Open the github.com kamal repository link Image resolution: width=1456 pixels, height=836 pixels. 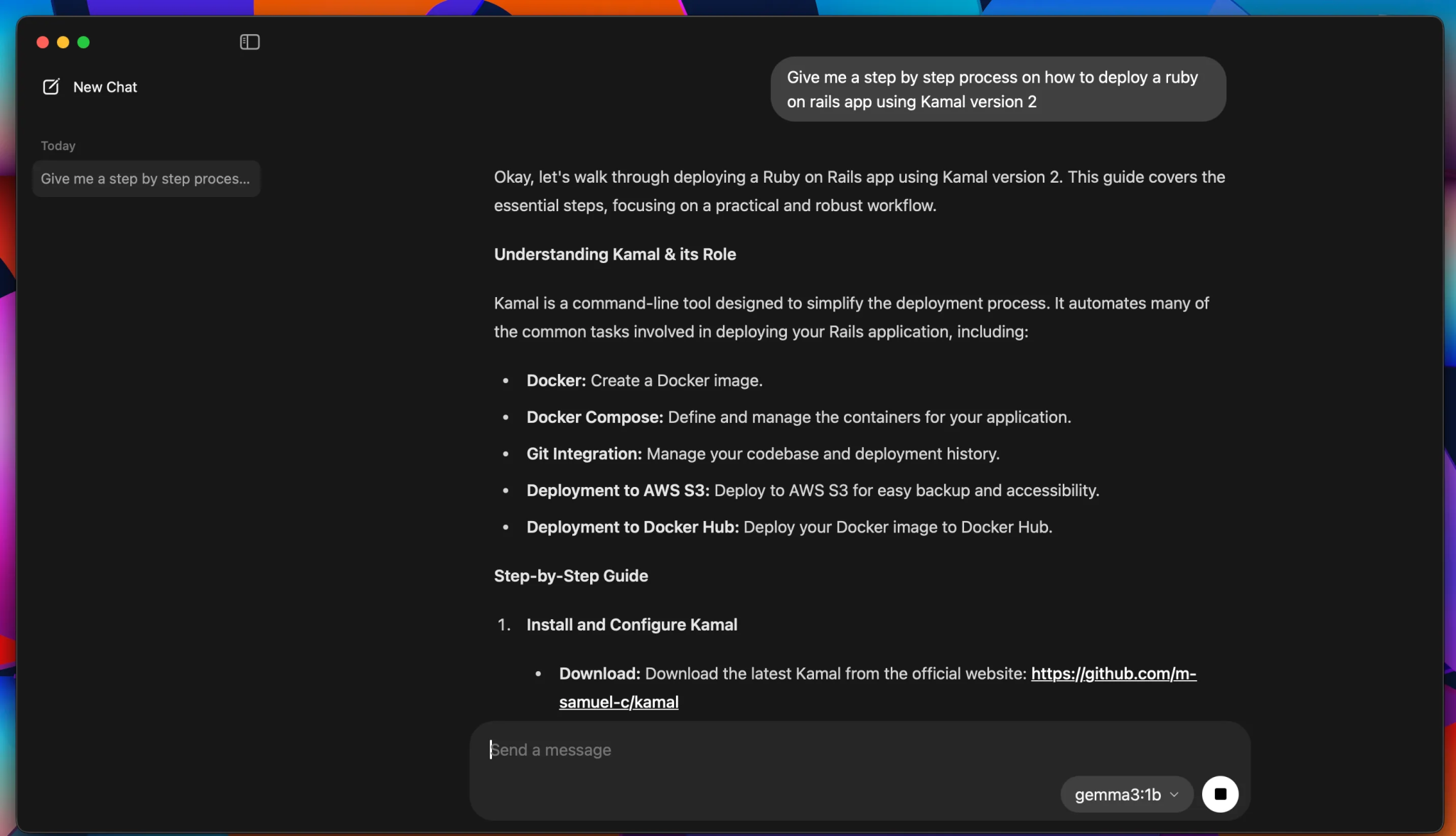click(x=1113, y=674)
